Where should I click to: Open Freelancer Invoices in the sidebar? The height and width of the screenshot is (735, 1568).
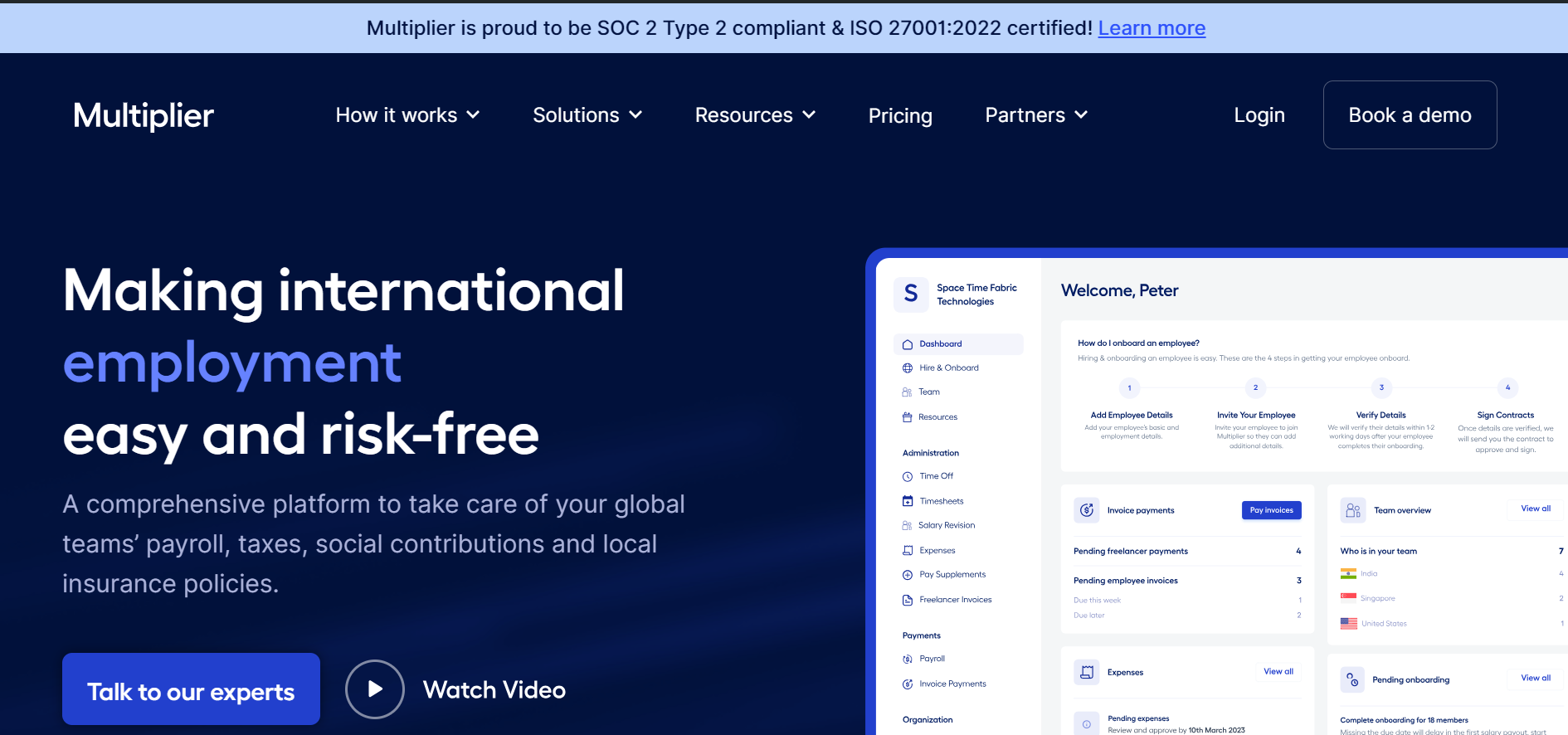(x=956, y=600)
